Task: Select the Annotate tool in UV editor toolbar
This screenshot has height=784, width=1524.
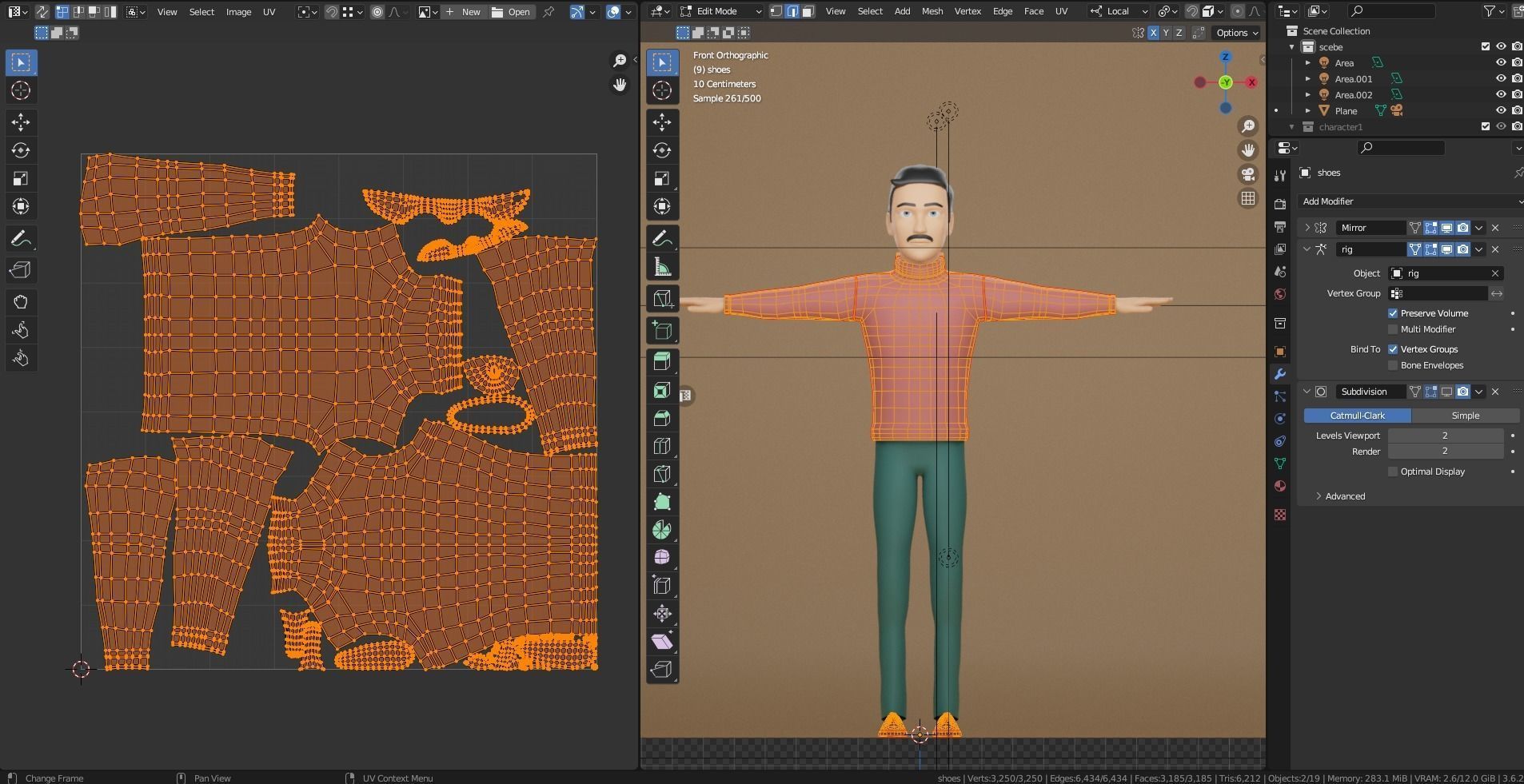Action: 21,239
